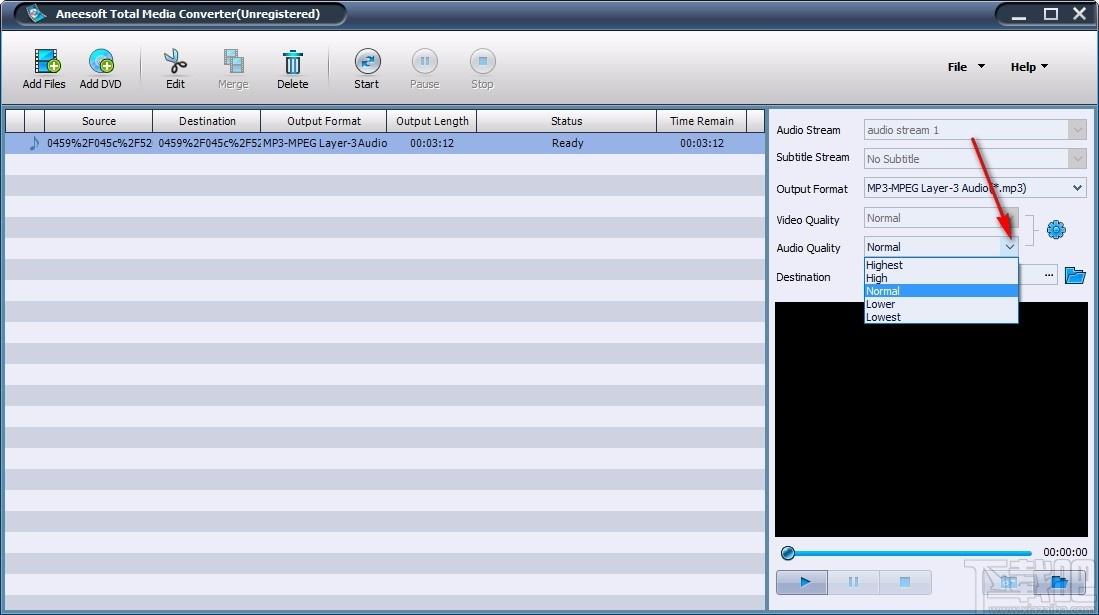1099x615 pixels.
Task: Click the music note file icon
Action: click(34, 143)
